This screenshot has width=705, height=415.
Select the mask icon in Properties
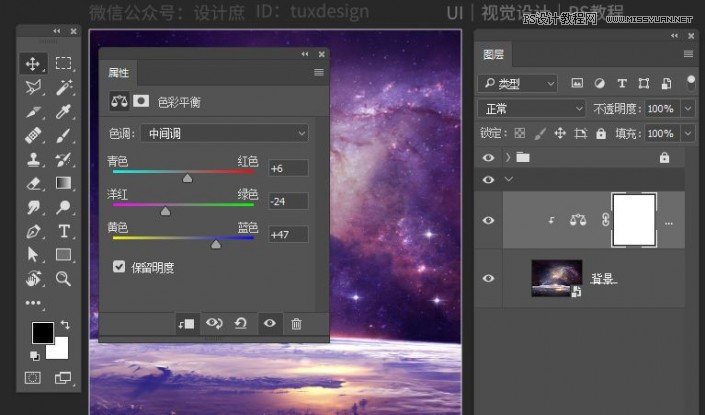click(x=141, y=101)
